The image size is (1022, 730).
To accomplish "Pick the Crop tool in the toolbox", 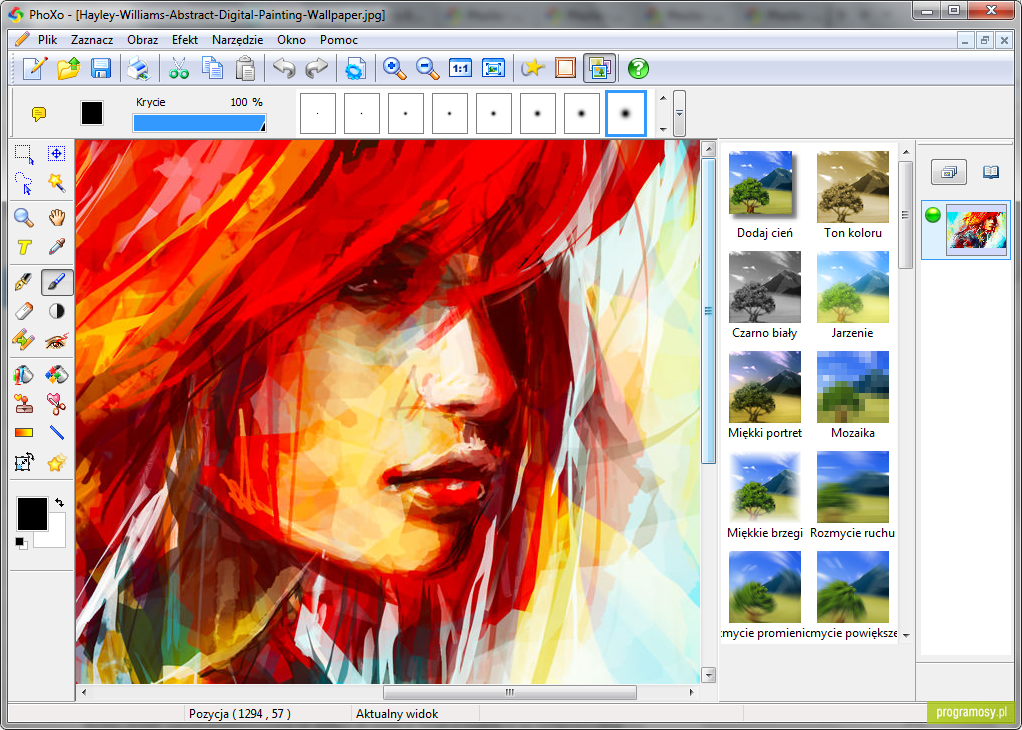I will click(x=24, y=463).
